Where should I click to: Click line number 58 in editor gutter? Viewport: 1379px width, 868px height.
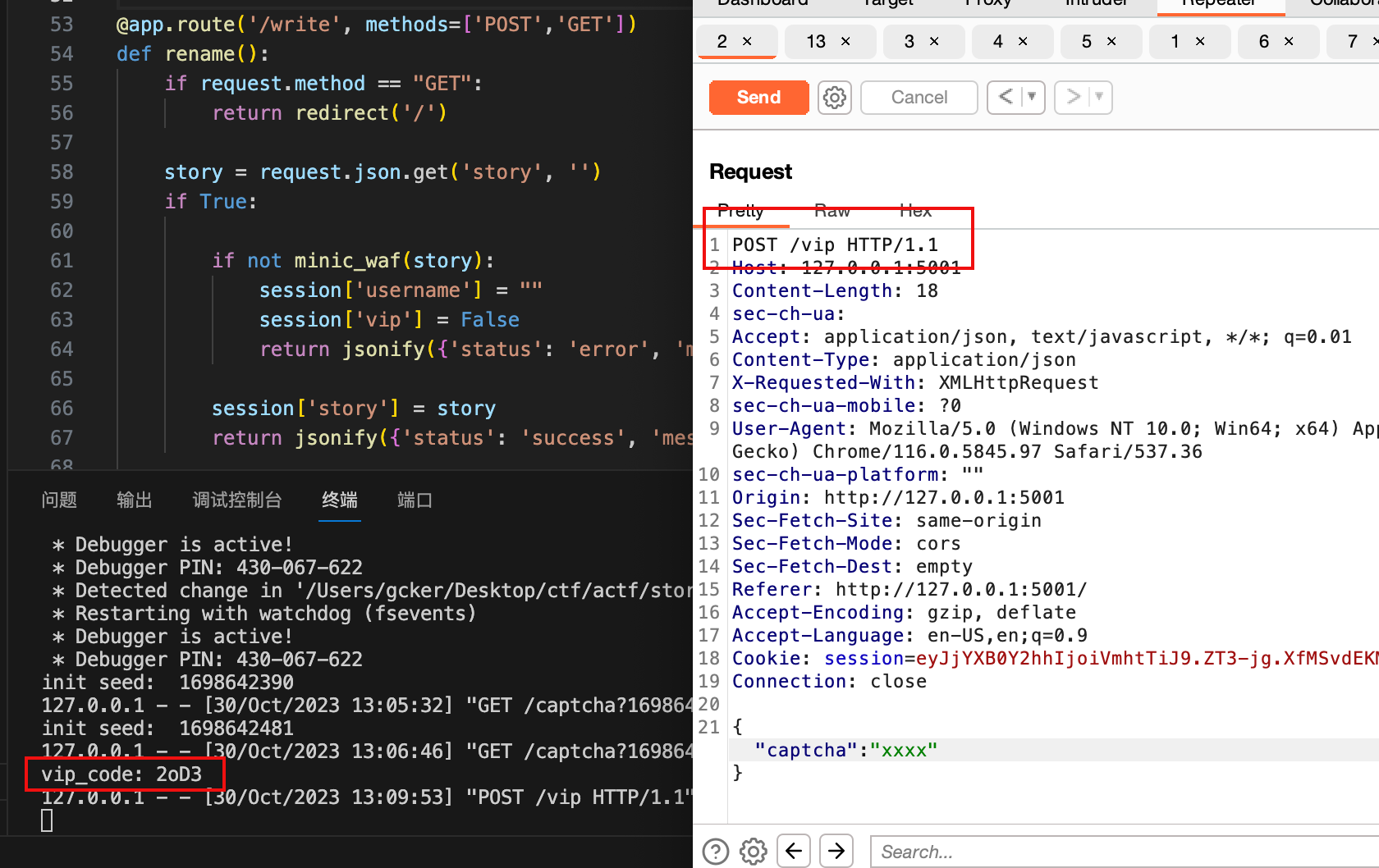62,172
